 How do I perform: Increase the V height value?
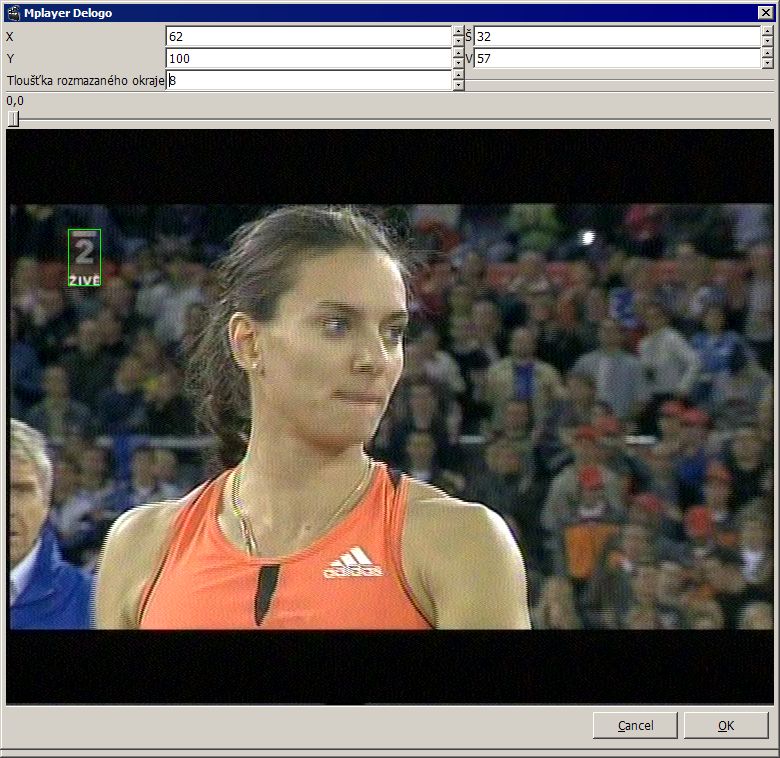pyautogui.click(x=768, y=53)
